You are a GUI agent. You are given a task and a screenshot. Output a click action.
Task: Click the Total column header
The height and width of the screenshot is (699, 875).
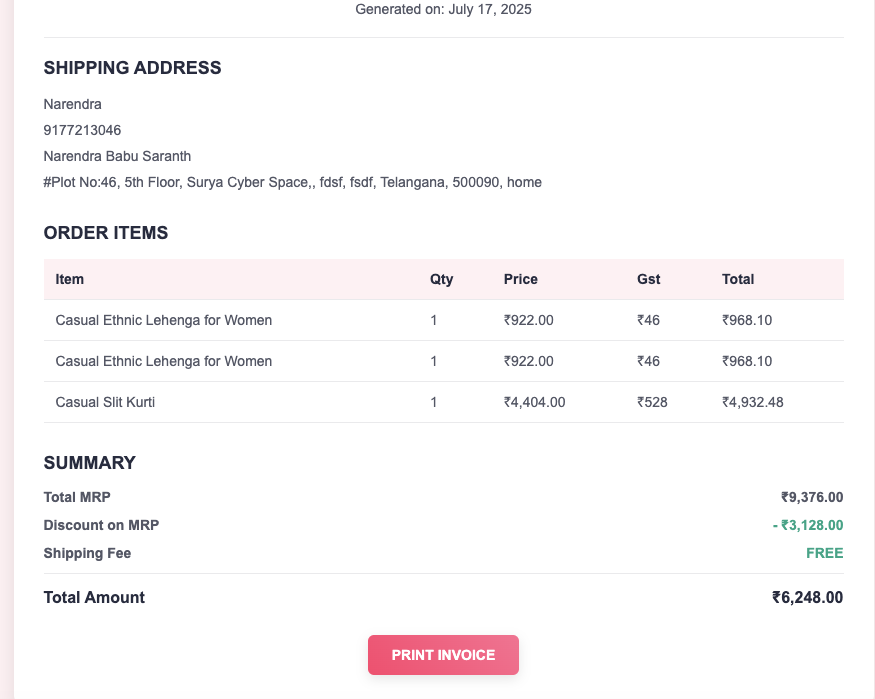click(x=738, y=279)
